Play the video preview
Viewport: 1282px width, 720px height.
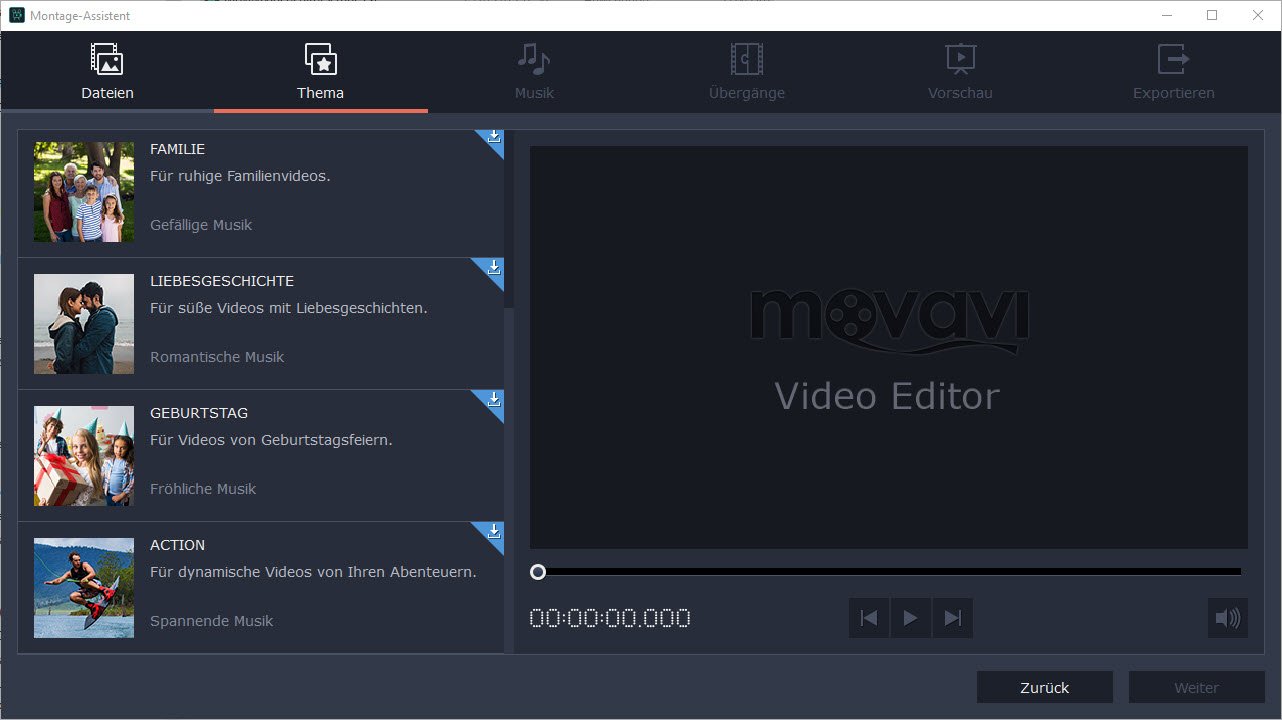pyautogui.click(x=910, y=618)
